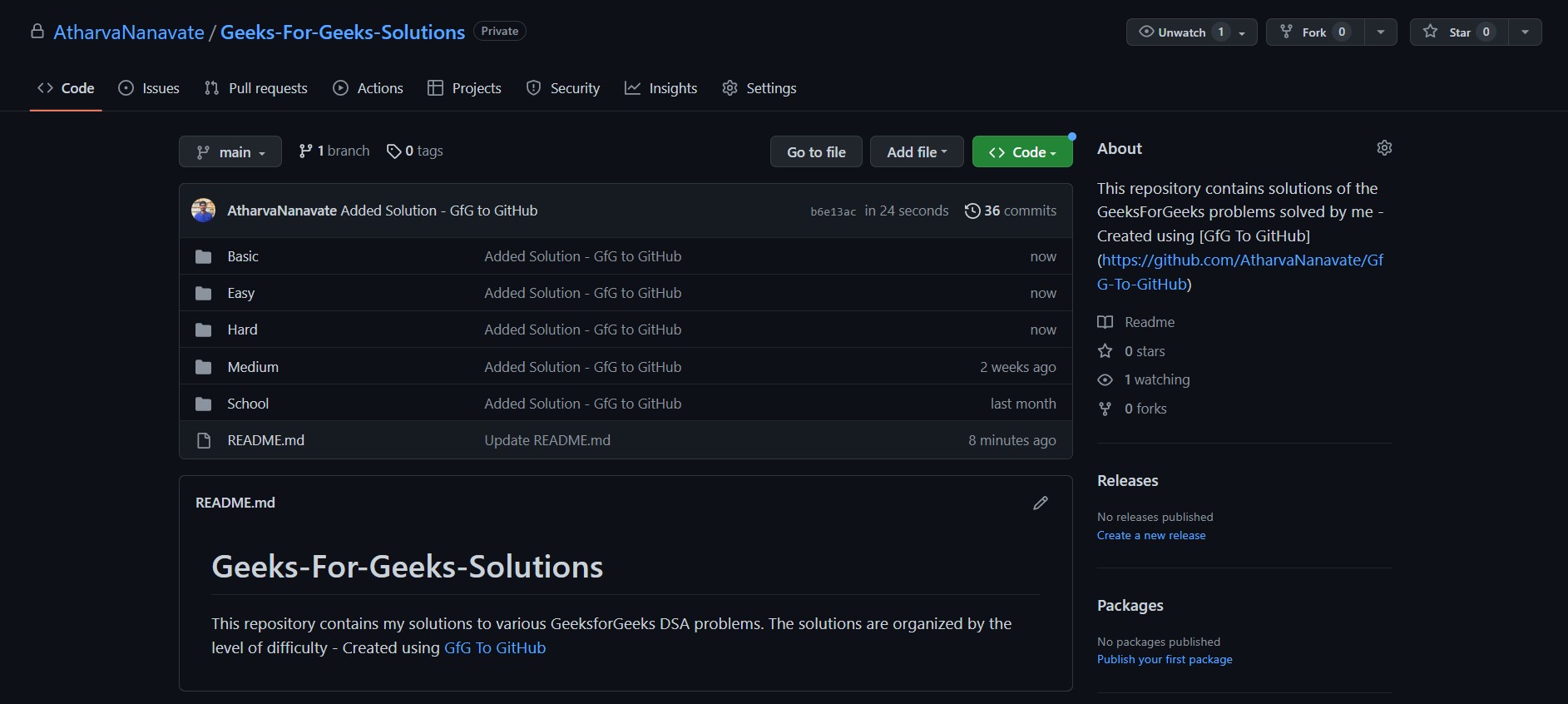Image resolution: width=1568 pixels, height=704 pixels.
Task: Click the fork icon beside 0 forks
Action: [1105, 409]
